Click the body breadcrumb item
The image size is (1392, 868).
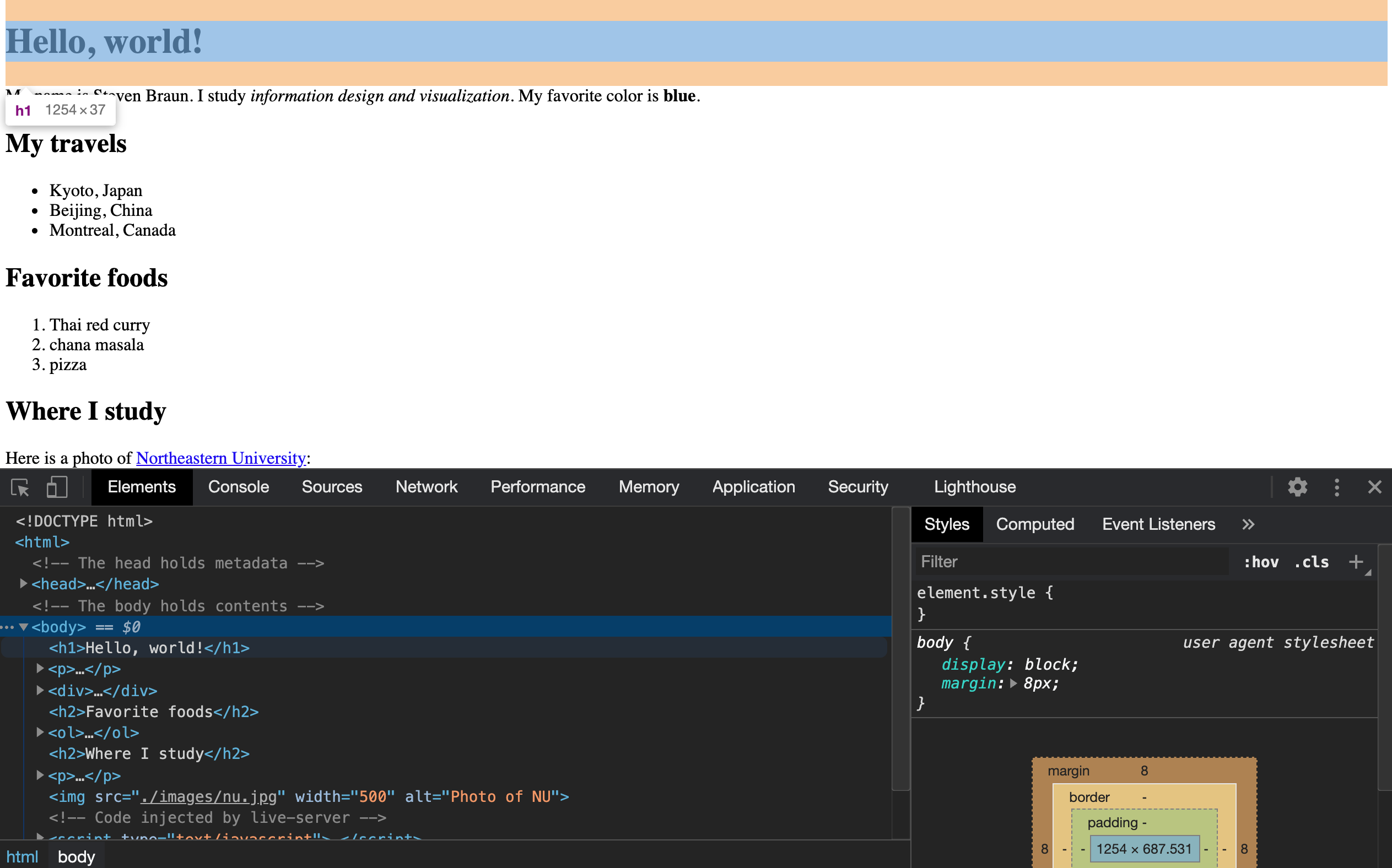77,857
